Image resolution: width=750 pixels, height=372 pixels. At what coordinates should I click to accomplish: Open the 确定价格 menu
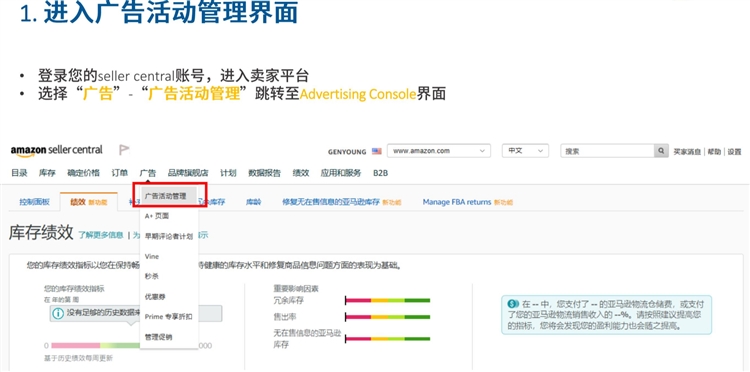pyautogui.click(x=83, y=173)
